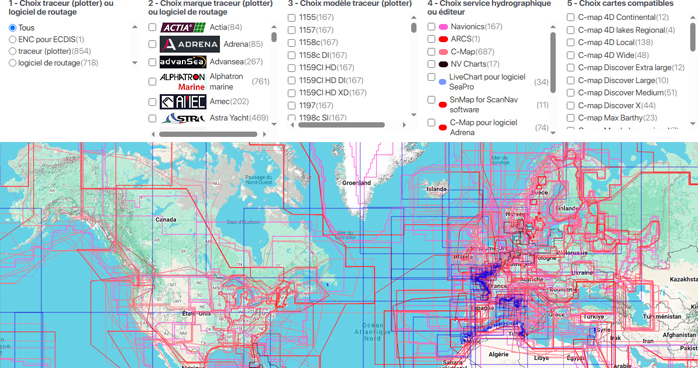Viewport: 698px width, 368px height.
Task: Check the 1159CI HD XD model checkbox
Action: pos(292,93)
